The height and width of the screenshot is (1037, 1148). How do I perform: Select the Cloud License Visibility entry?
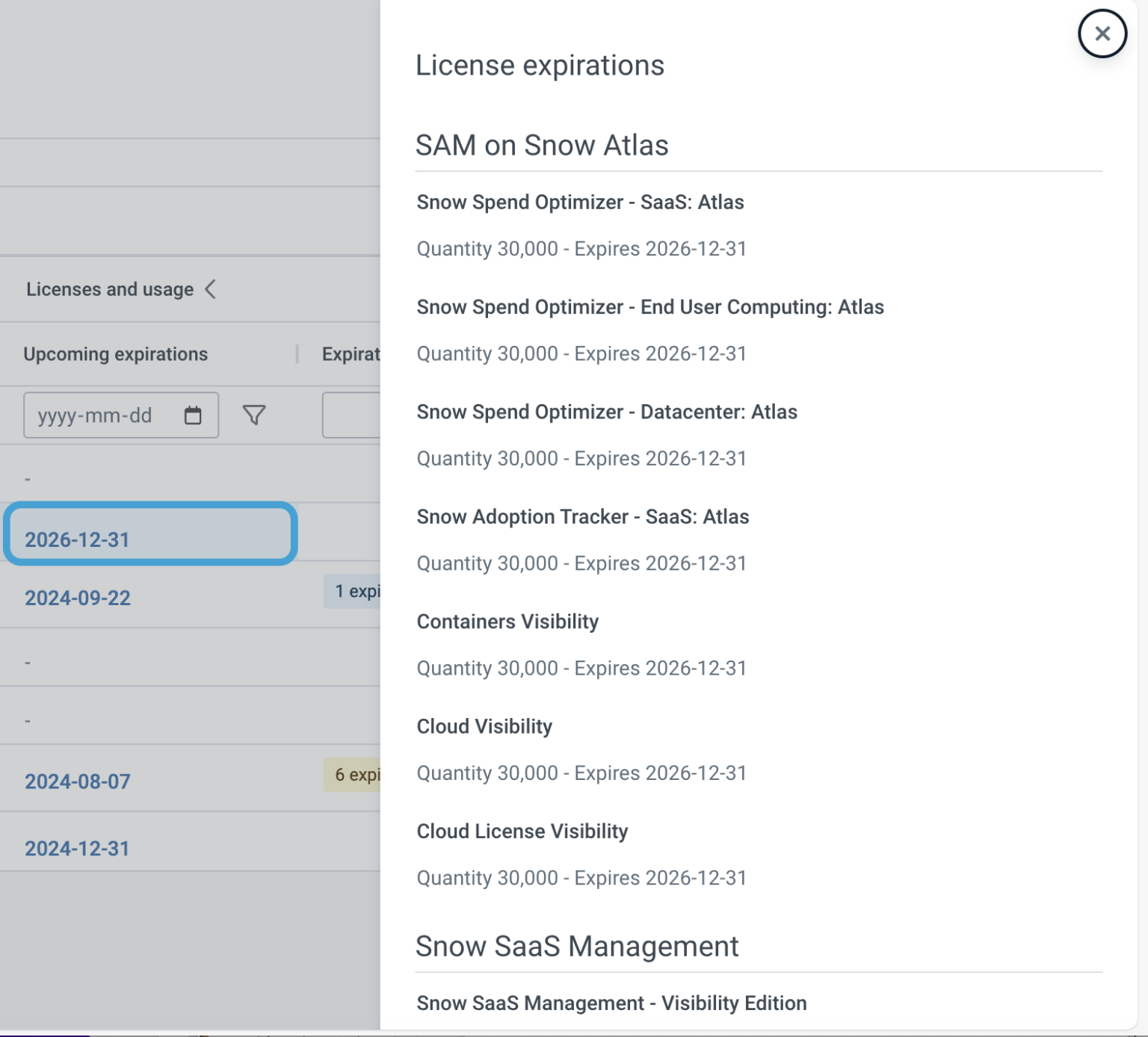522,831
